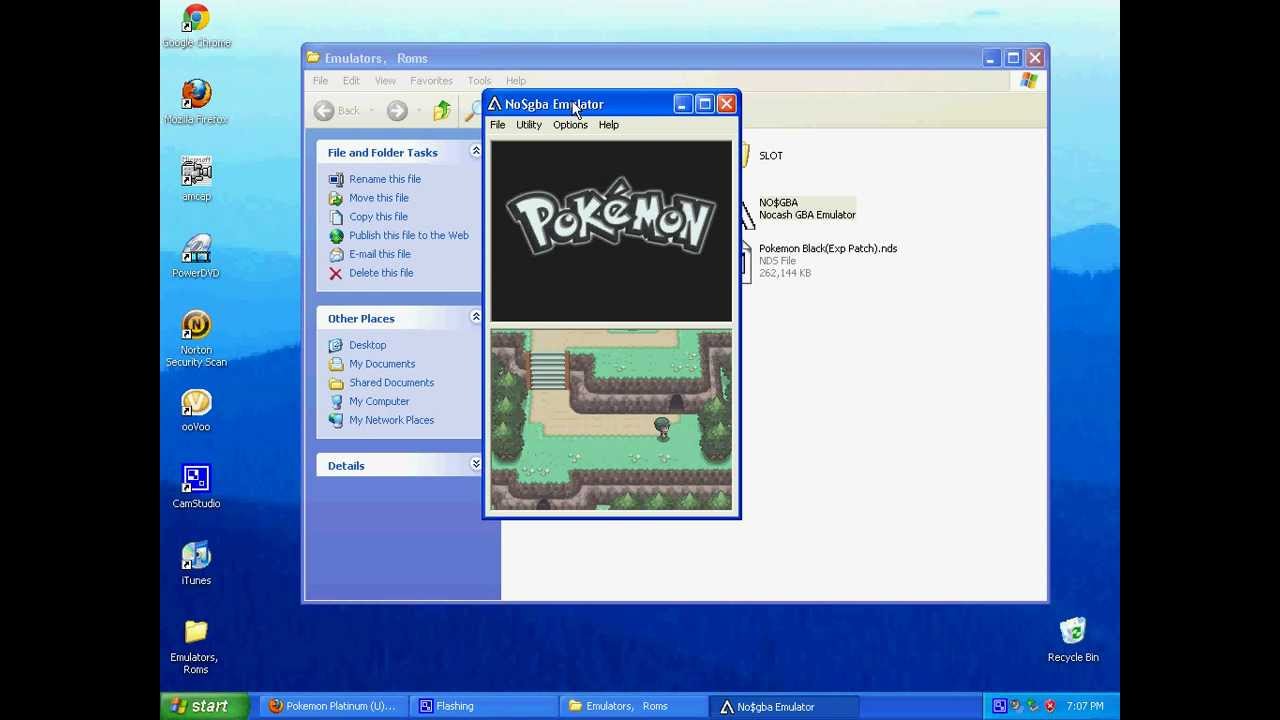Screen dimensions: 1280x720
Task: Click the Copy this file icon
Action: click(x=336, y=217)
